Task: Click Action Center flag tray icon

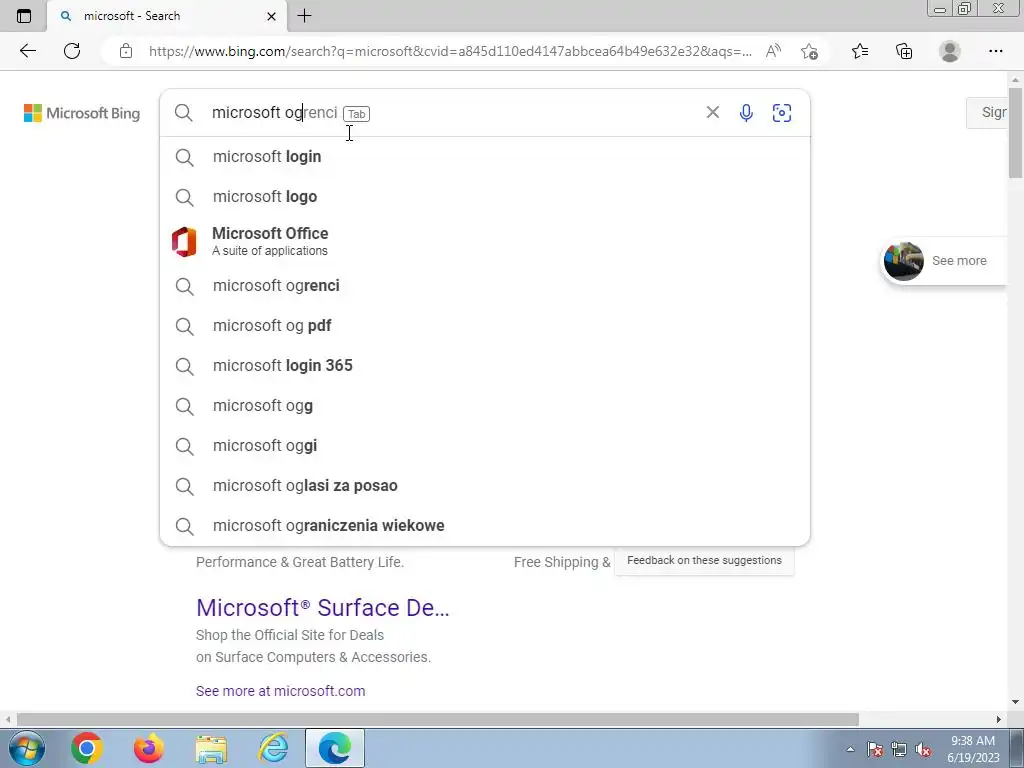Action: click(x=875, y=749)
